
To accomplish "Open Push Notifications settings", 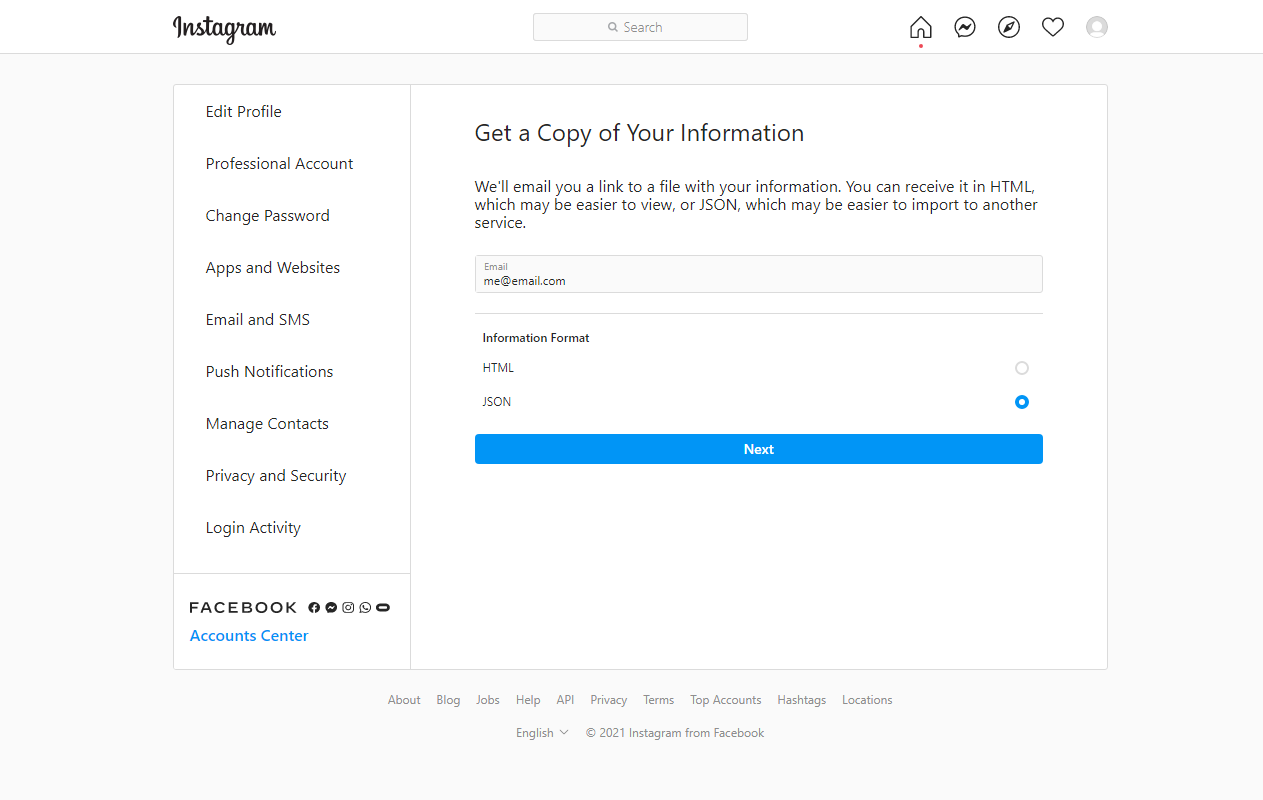I will click(x=270, y=371).
